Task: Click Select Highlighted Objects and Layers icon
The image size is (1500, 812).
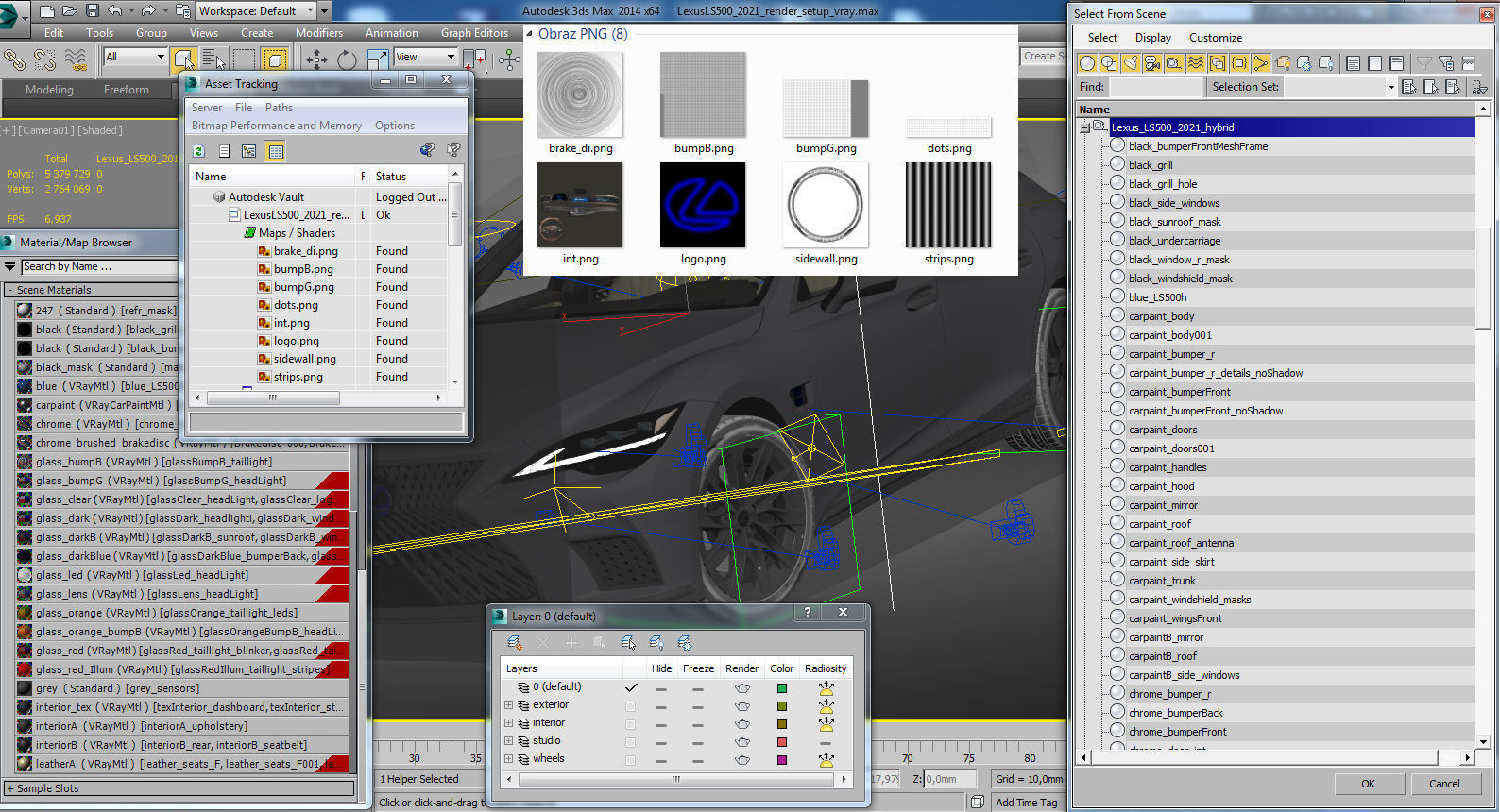Action: point(628,643)
